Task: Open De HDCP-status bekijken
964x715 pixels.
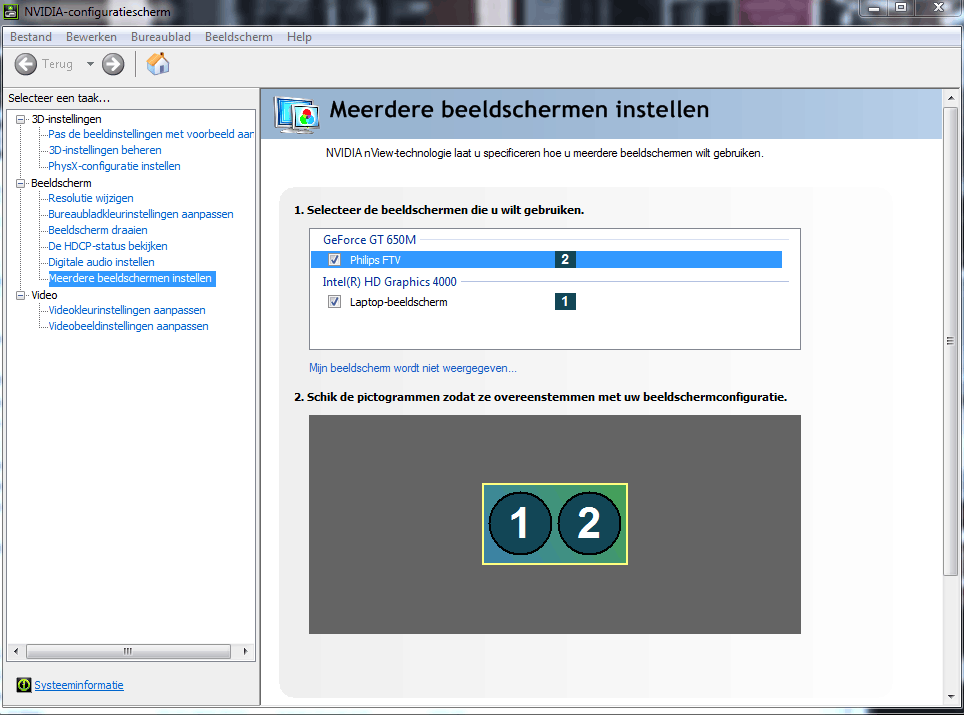Action: [x=108, y=246]
